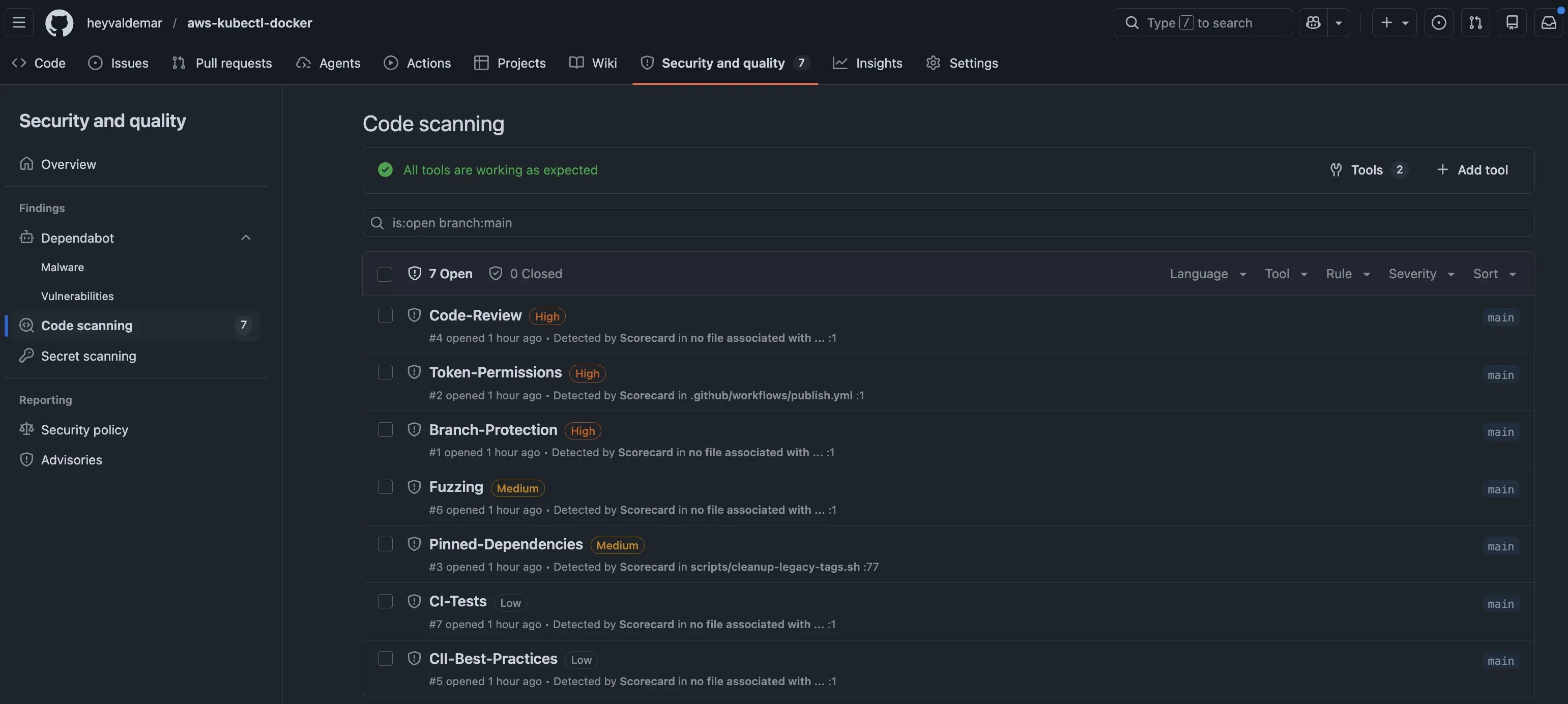This screenshot has height=704, width=1568.
Task: View your pull requests from the header
Action: pyautogui.click(x=1475, y=22)
